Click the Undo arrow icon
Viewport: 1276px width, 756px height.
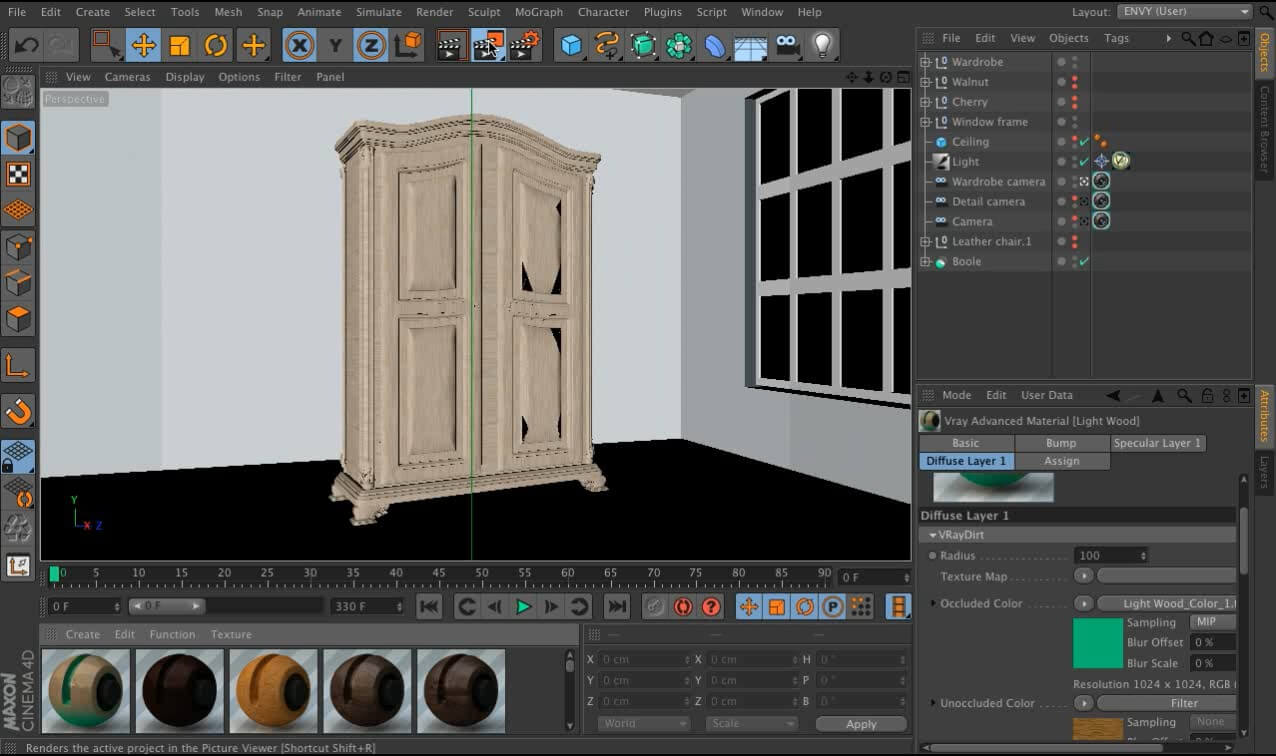click(x=27, y=46)
